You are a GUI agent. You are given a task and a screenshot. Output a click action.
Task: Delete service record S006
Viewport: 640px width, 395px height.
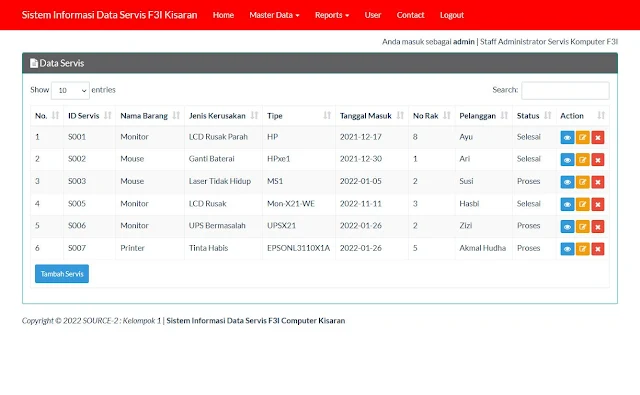598,226
